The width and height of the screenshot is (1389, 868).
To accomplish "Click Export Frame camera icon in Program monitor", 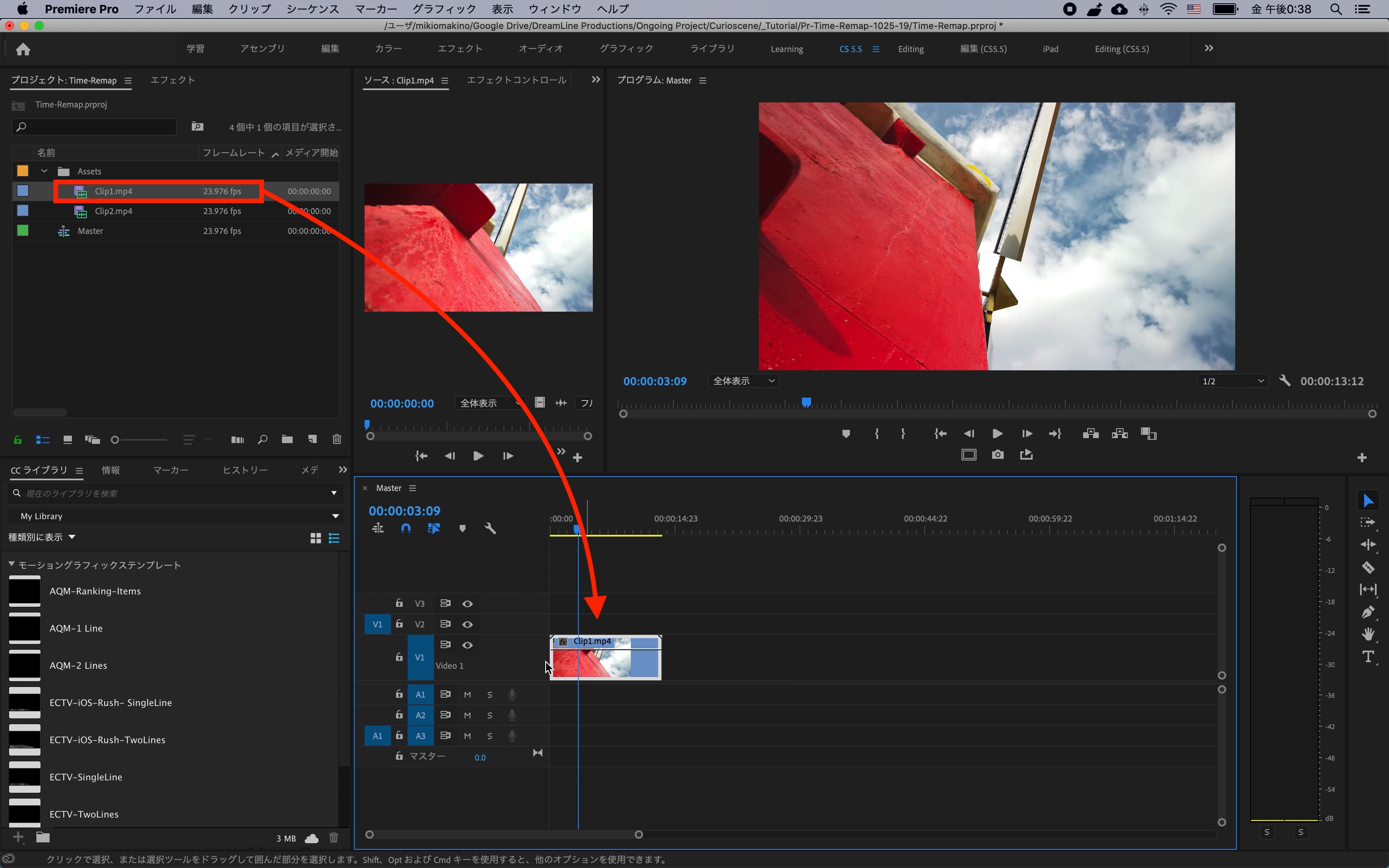I will pos(998,455).
